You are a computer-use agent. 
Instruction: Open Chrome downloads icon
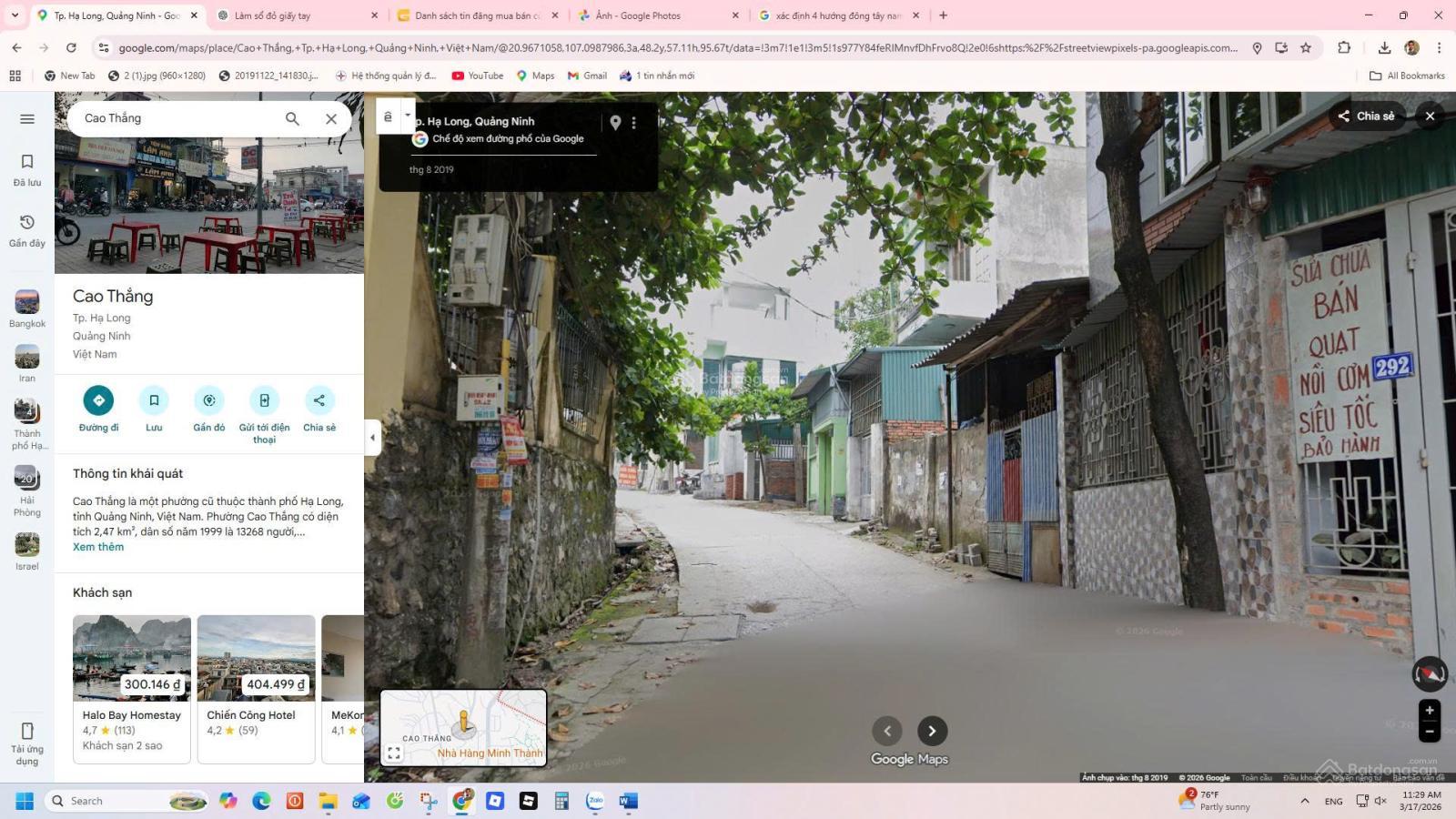1384,47
